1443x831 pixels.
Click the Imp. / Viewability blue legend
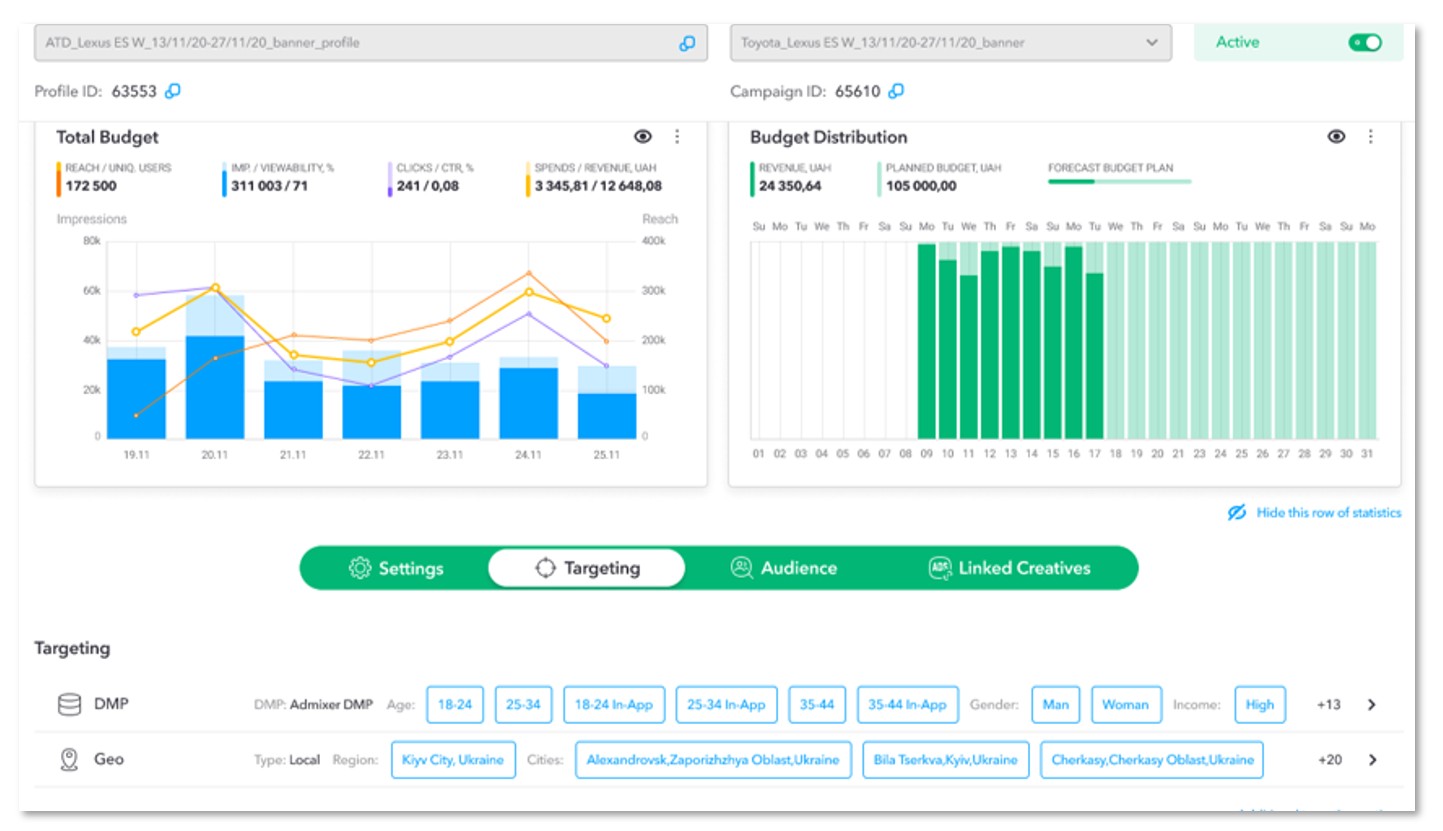coord(224,178)
